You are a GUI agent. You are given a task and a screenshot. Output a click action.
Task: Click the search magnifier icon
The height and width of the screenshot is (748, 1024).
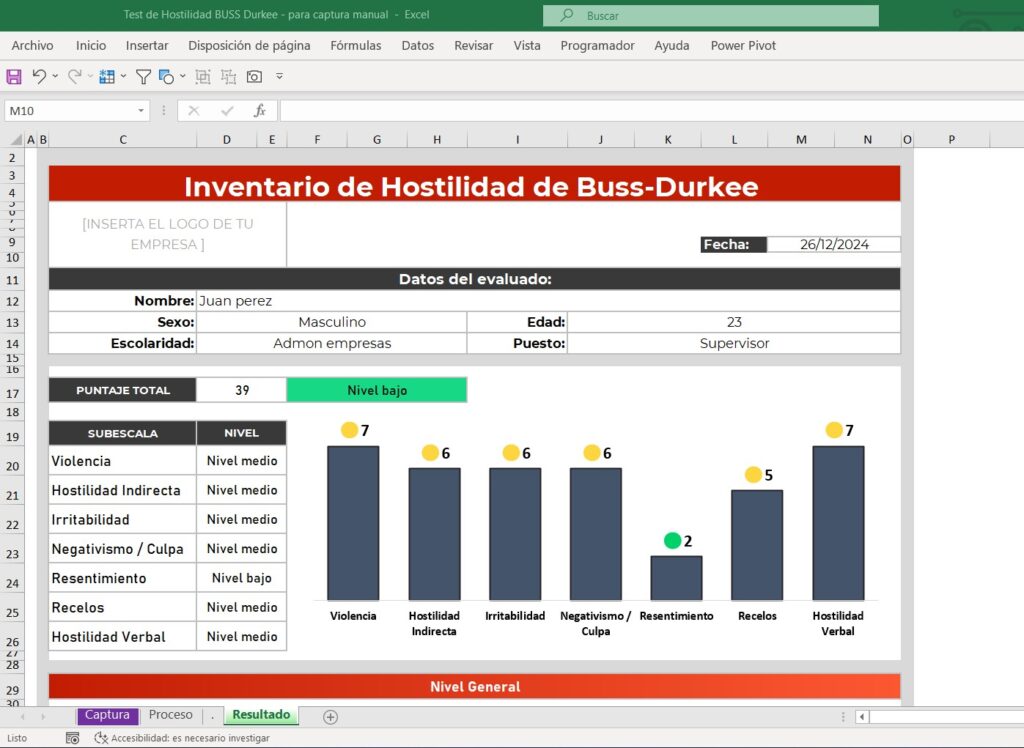567,15
